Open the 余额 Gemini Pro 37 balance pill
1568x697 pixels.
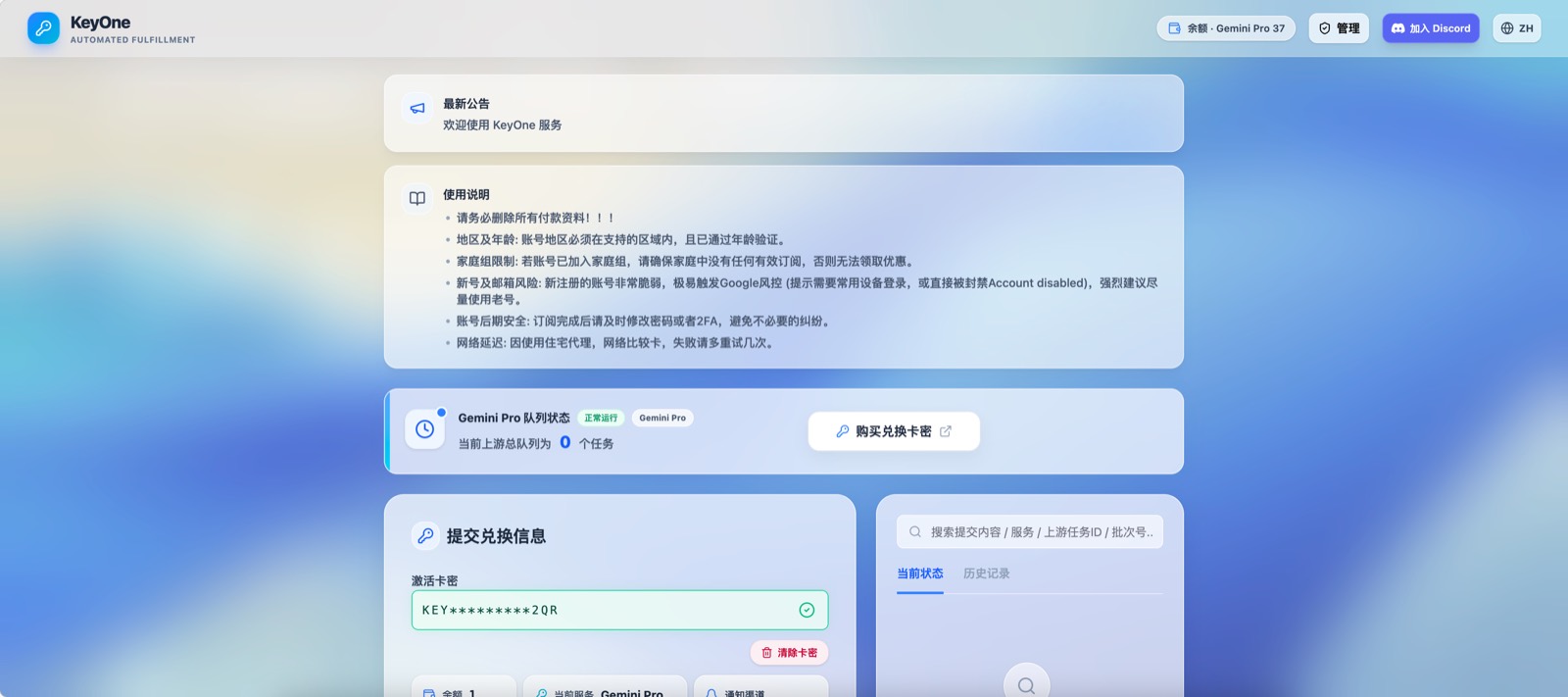[x=1226, y=28]
